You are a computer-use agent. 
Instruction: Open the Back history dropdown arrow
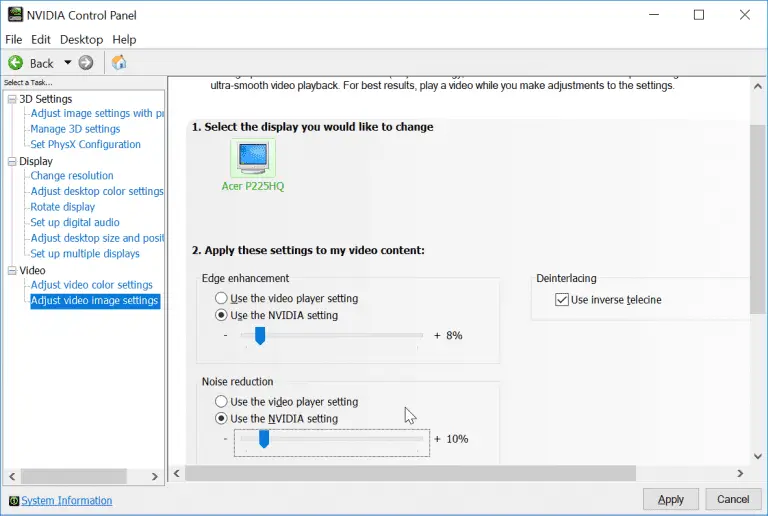pyautogui.click(x=68, y=63)
